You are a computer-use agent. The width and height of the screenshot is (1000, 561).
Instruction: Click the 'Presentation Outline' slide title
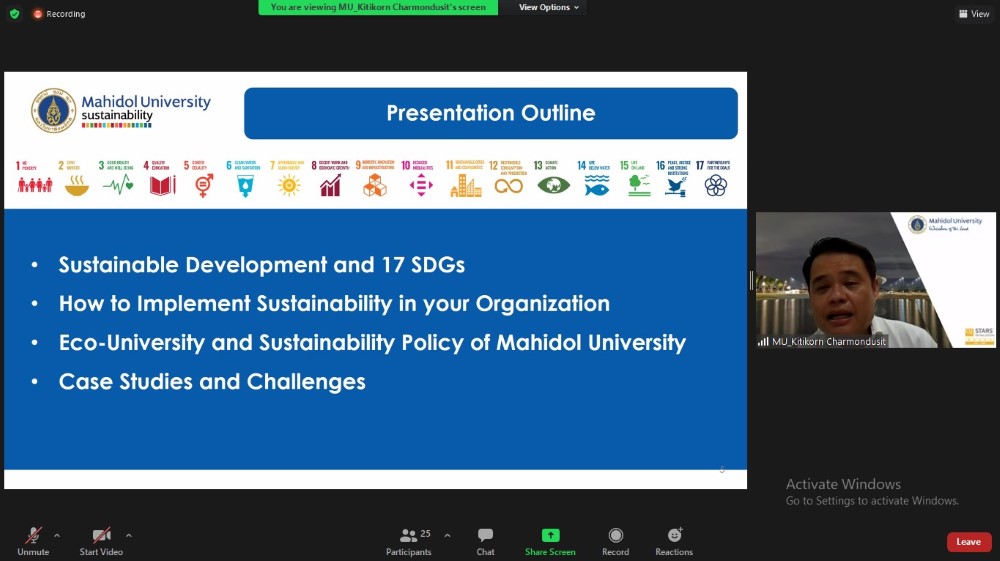tap(490, 113)
